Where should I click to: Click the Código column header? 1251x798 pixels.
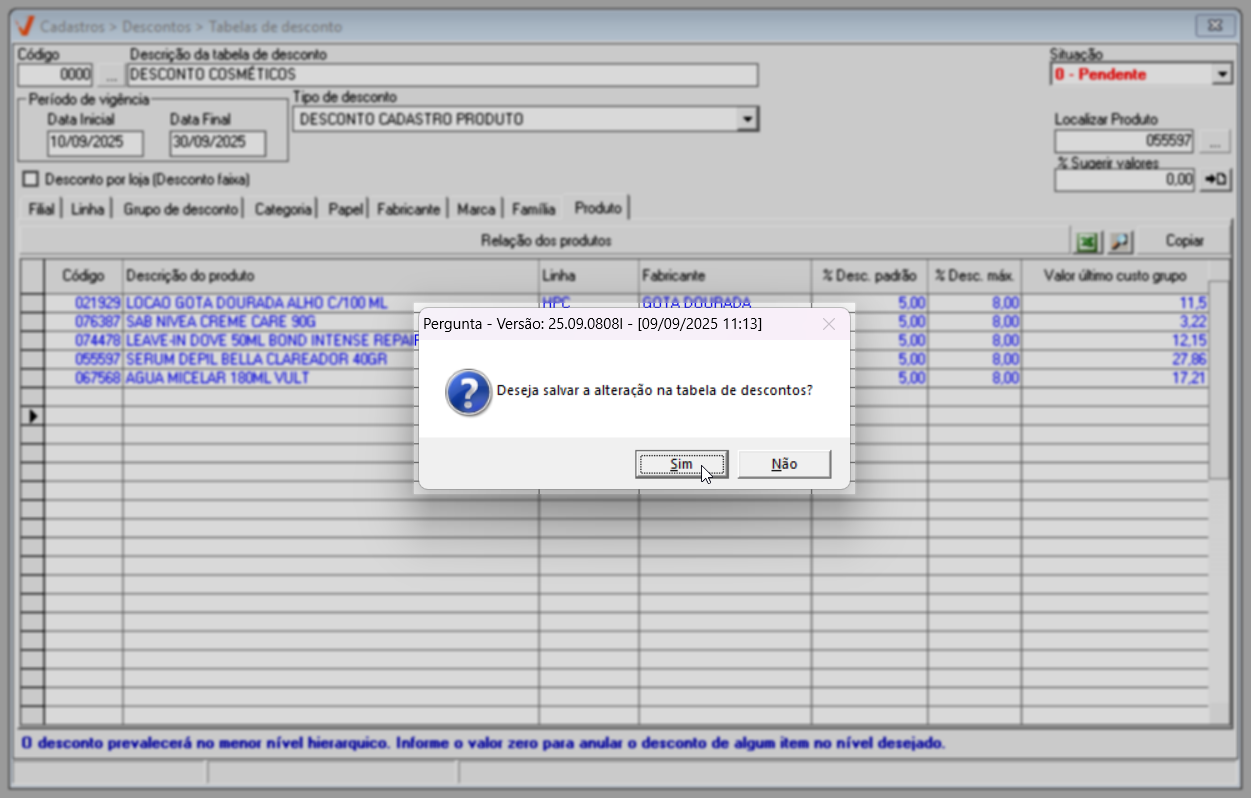(83, 275)
